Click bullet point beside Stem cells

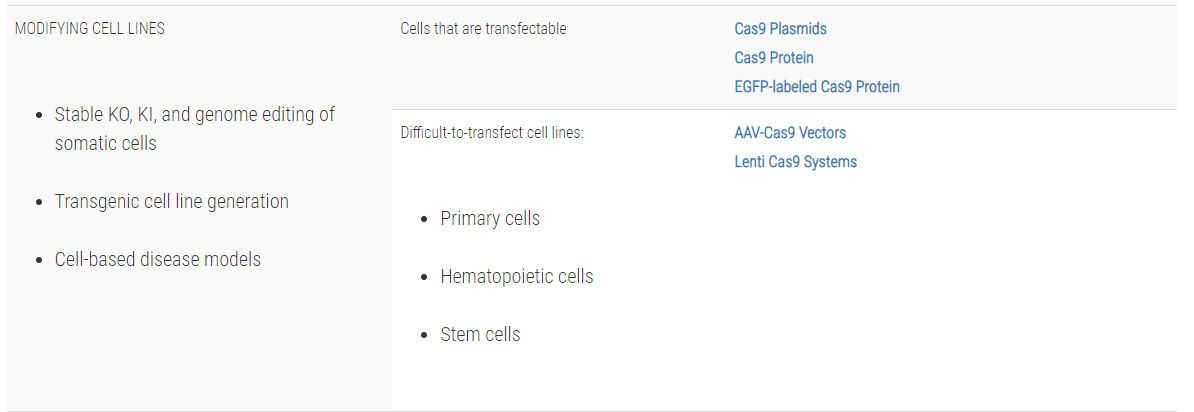pos(424,335)
